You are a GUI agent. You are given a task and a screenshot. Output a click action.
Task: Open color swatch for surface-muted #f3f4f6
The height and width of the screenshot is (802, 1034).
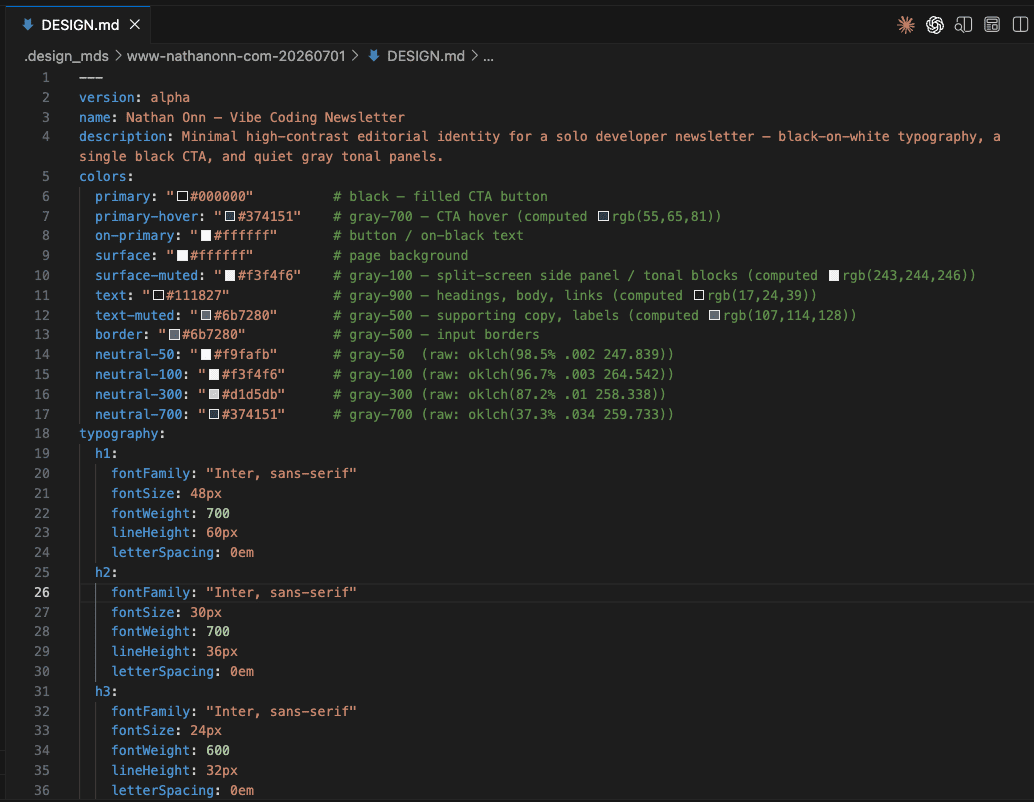click(230, 276)
